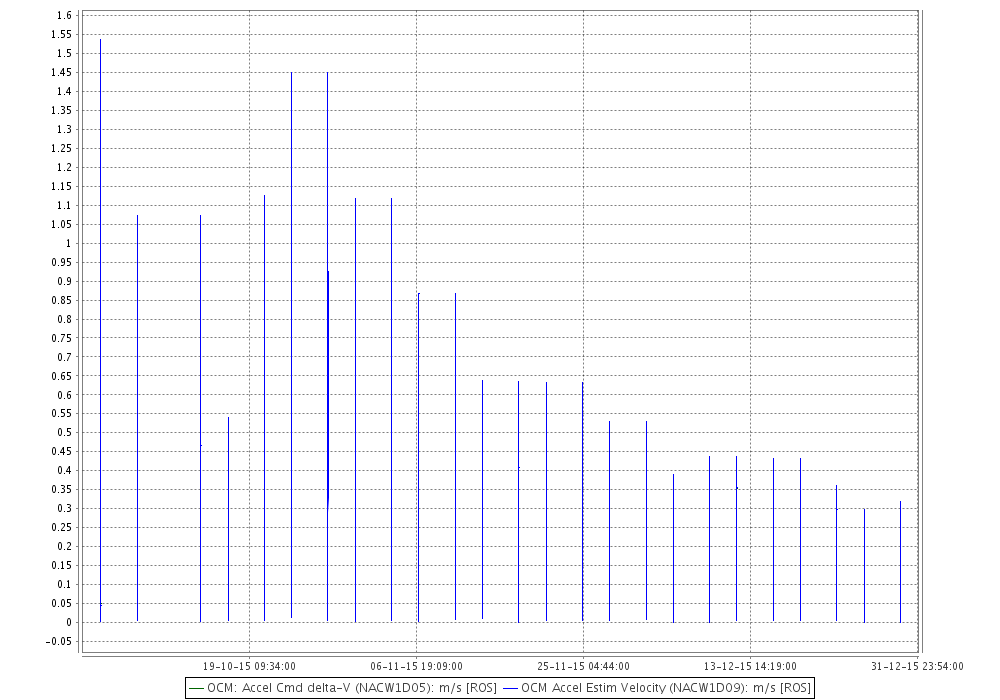Click the short blue spike peaking near 0.54

[228, 520]
